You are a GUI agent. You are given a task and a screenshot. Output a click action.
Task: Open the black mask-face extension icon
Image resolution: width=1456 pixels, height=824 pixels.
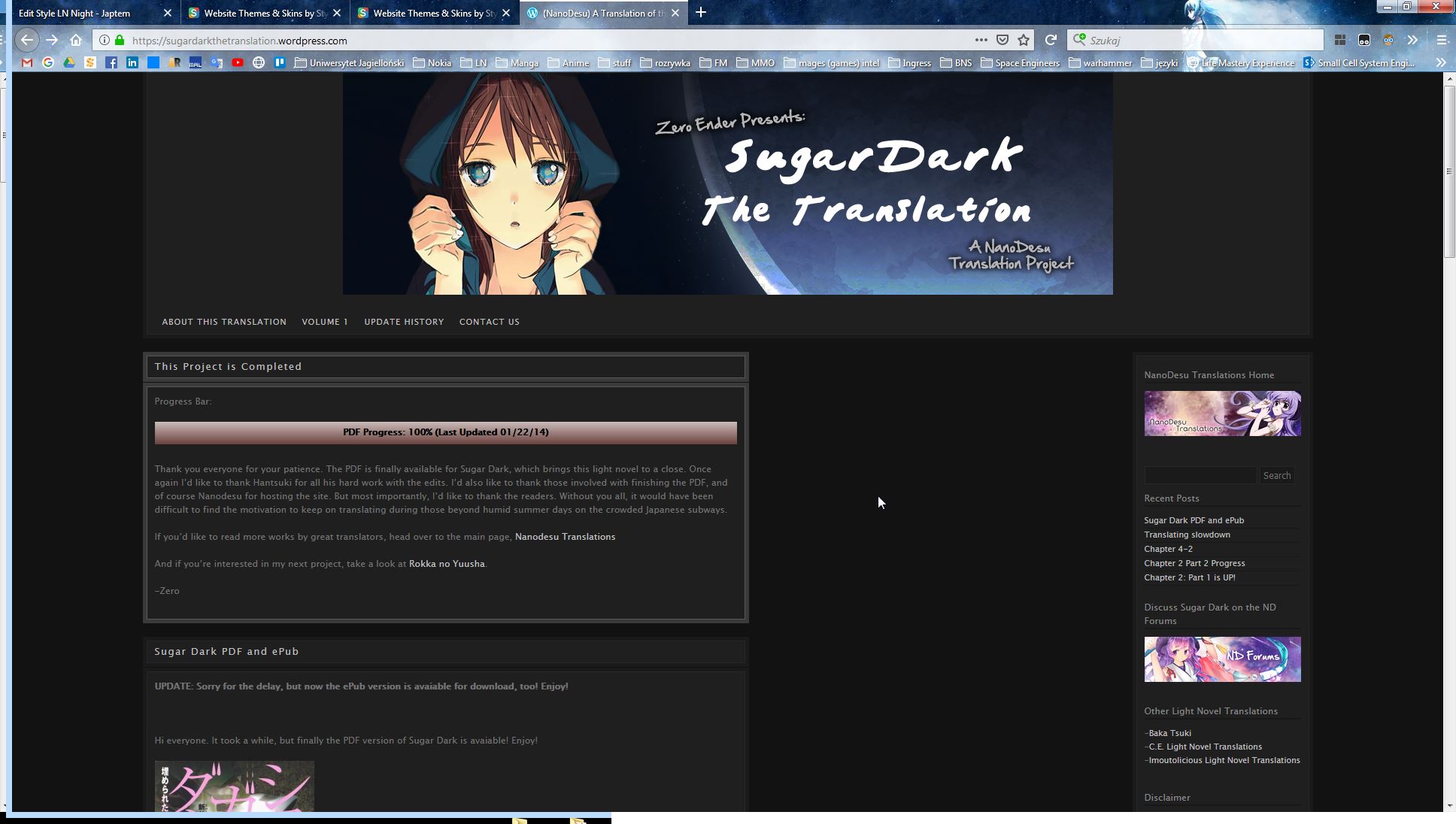1364,40
